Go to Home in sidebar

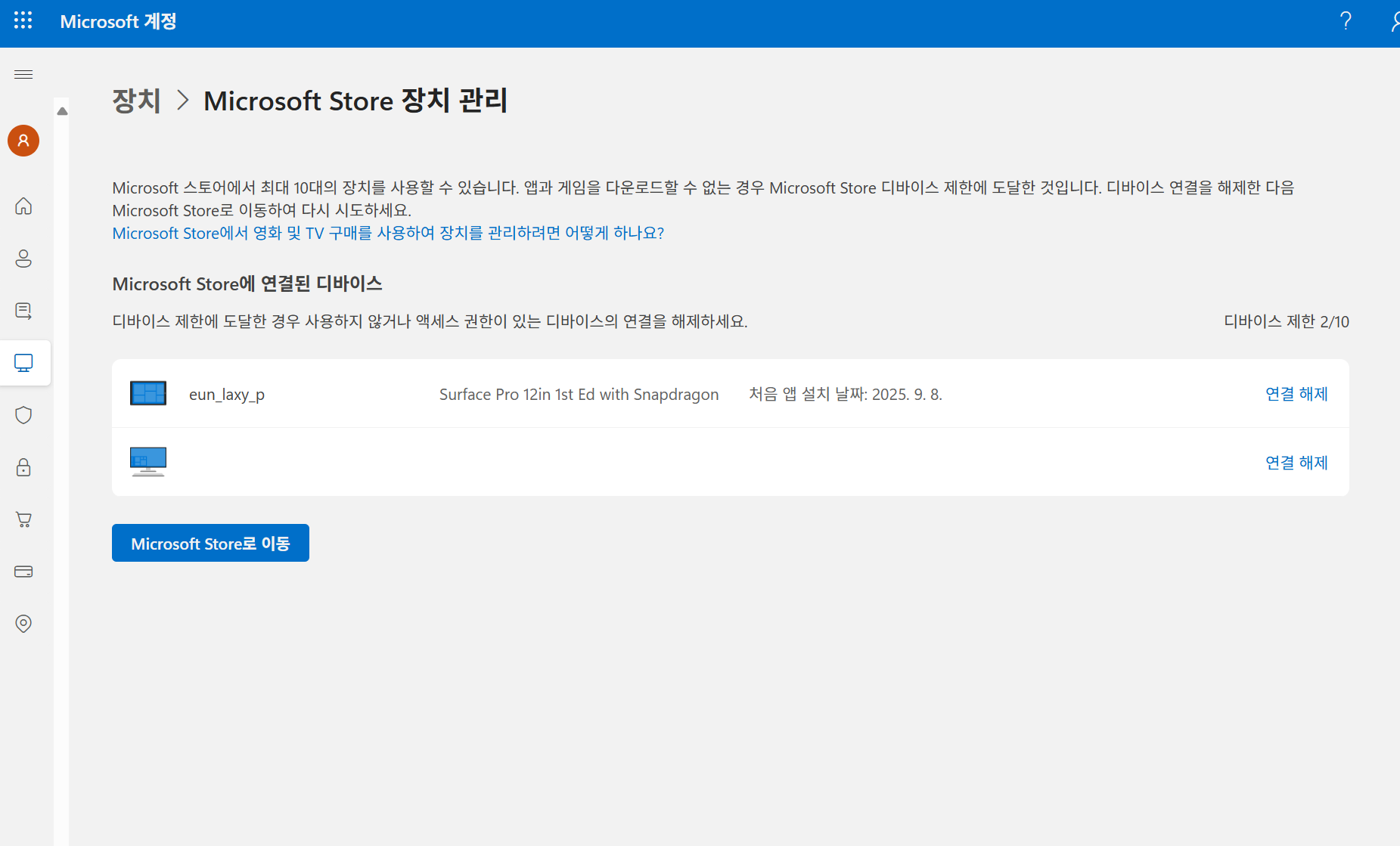click(x=23, y=206)
